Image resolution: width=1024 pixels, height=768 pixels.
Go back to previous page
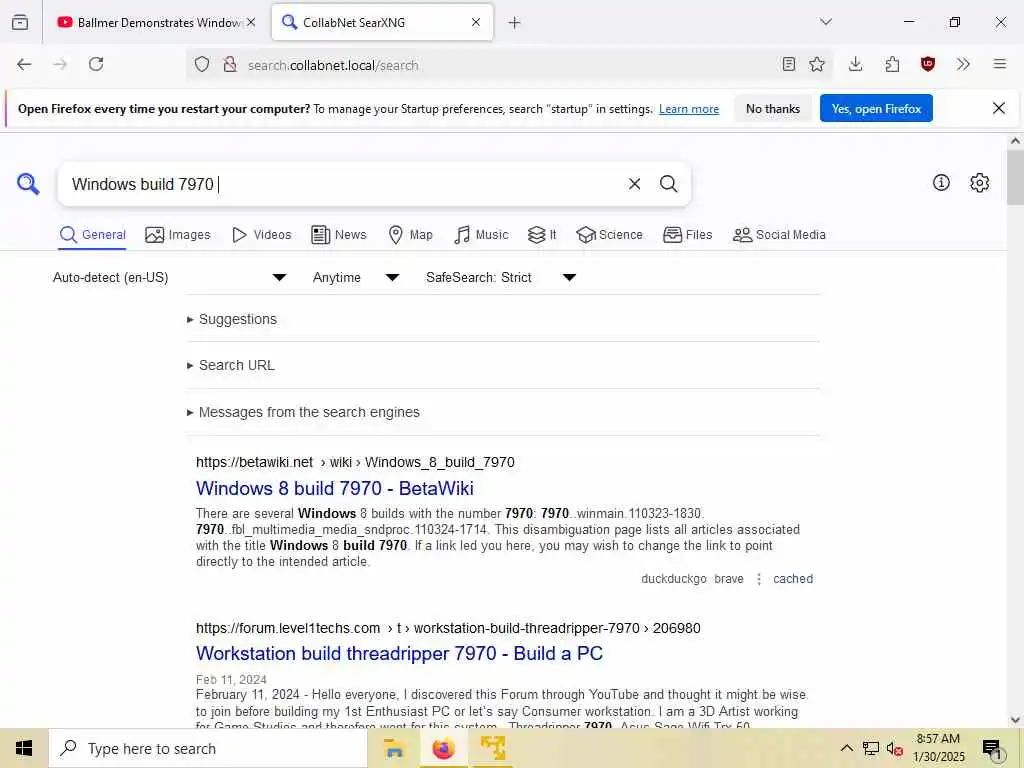[24, 64]
